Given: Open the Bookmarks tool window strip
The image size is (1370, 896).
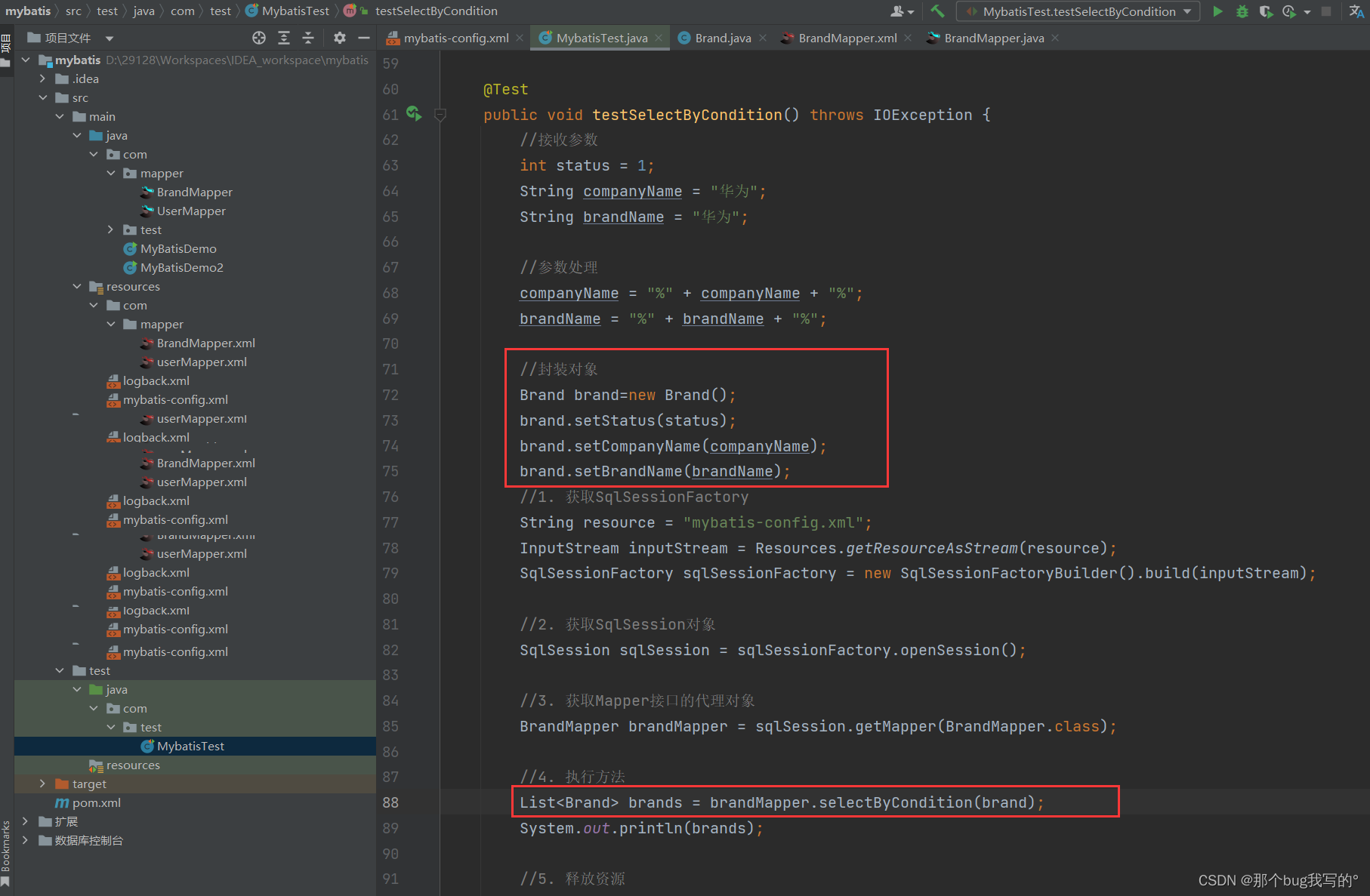Looking at the screenshot, I should pyautogui.click(x=6, y=853).
